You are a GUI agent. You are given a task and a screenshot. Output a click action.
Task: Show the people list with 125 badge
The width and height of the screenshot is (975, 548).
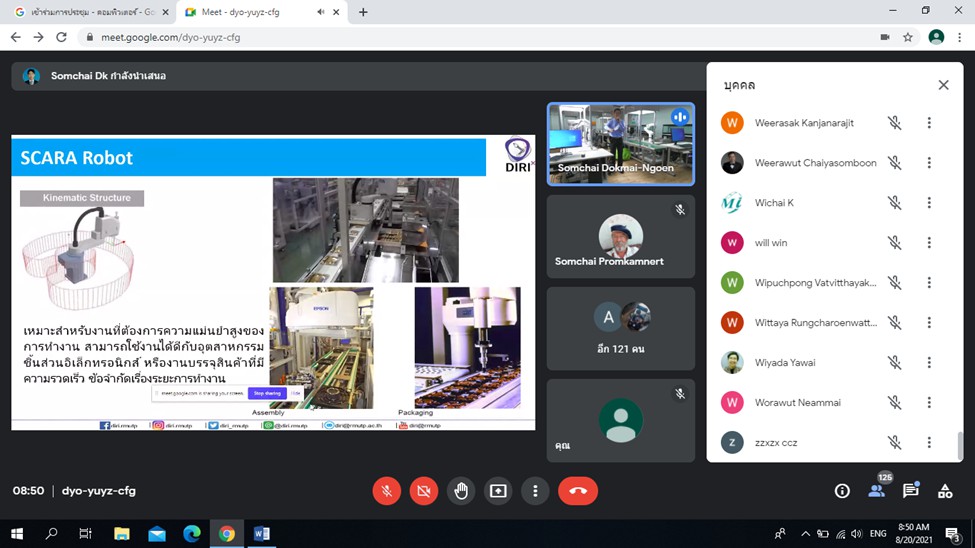[x=876, y=490]
